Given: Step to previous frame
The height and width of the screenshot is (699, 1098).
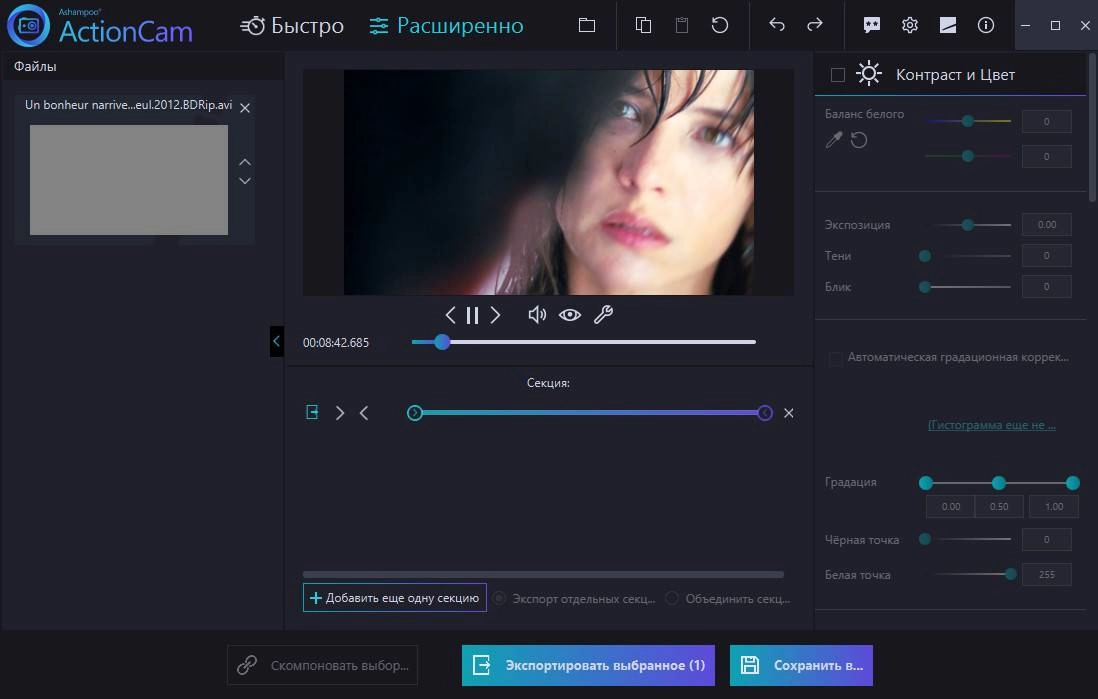Looking at the screenshot, I should coord(450,315).
